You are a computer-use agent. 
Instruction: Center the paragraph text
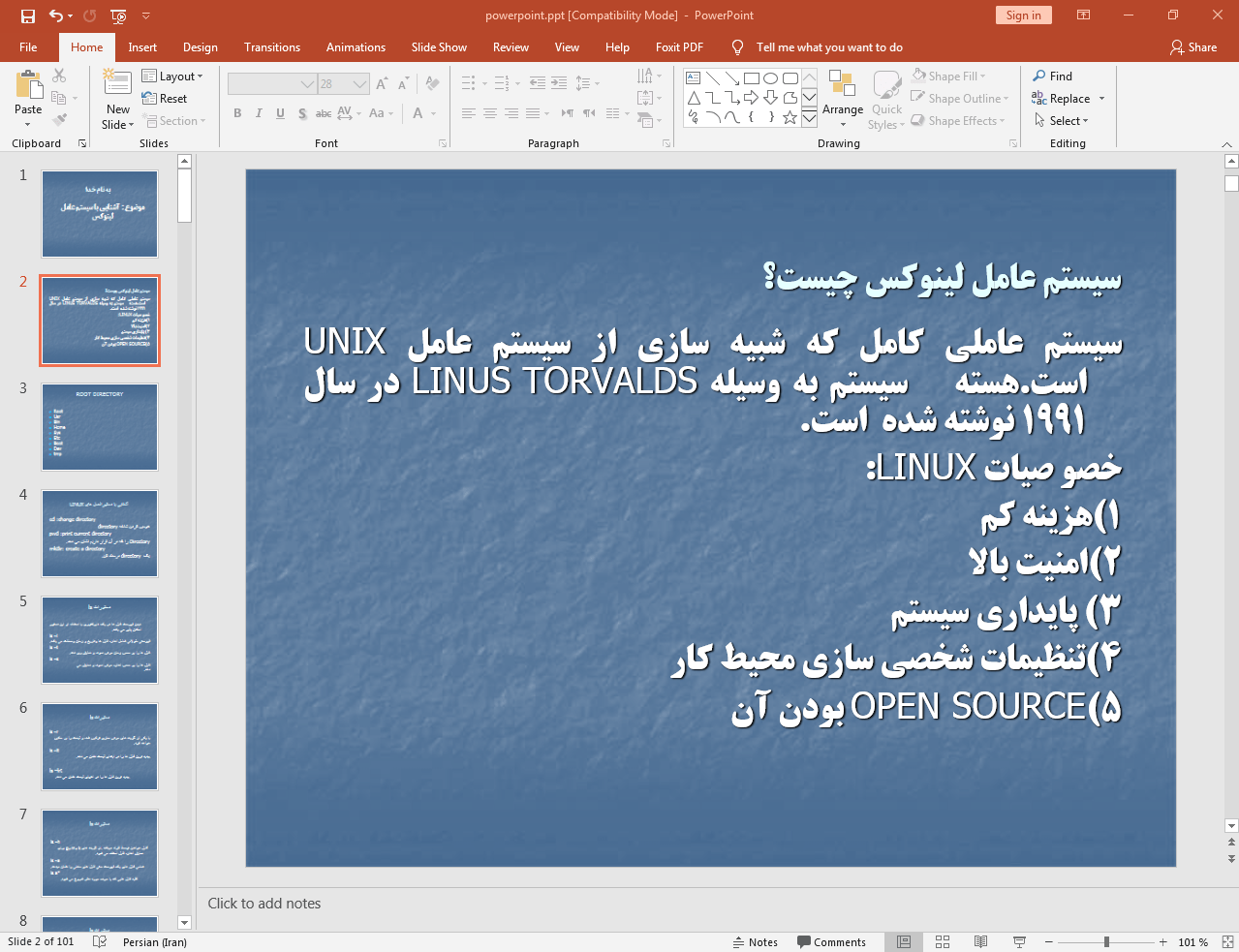[x=490, y=113]
